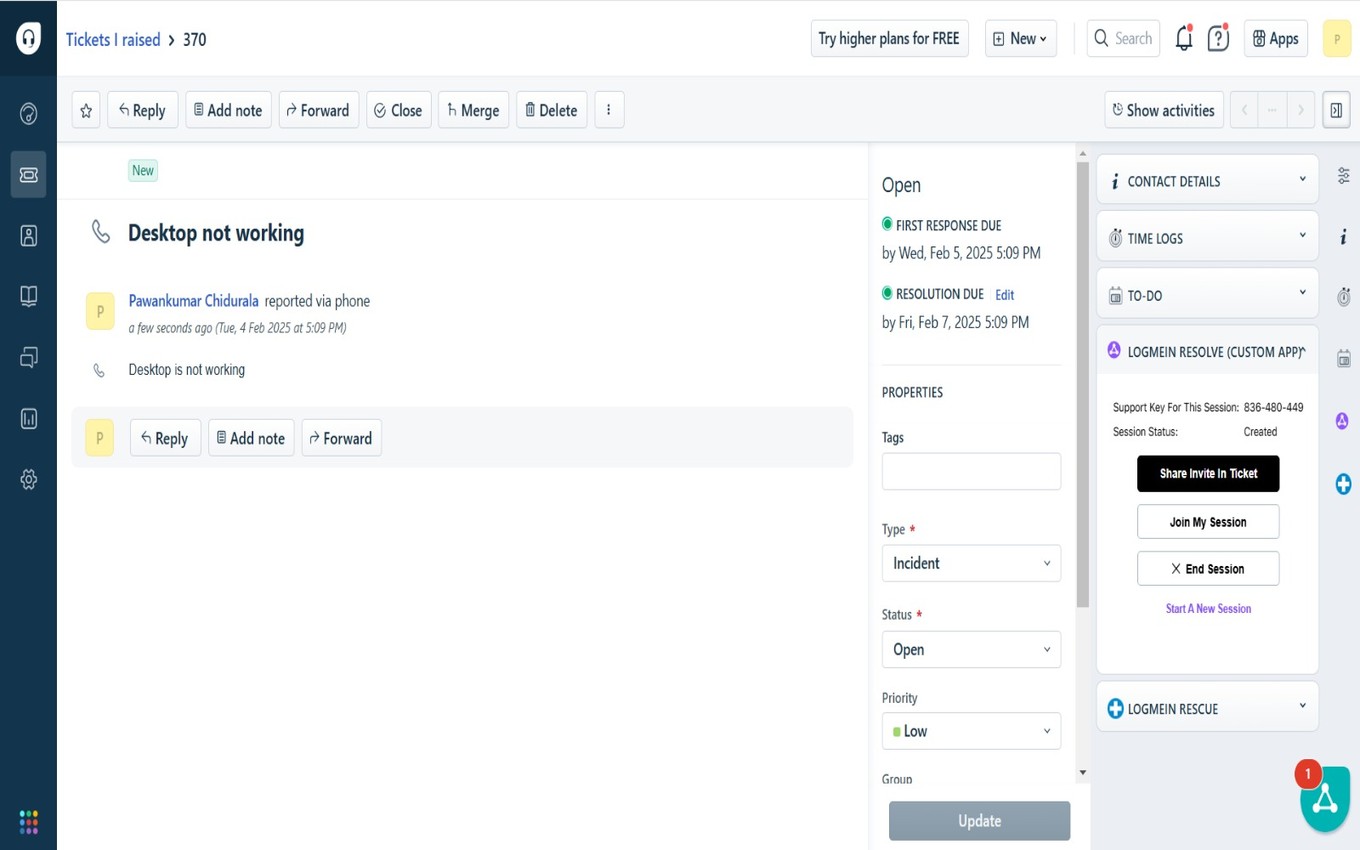Open Reports analytics icon in sidebar
The width and height of the screenshot is (1360, 850).
pos(29,419)
